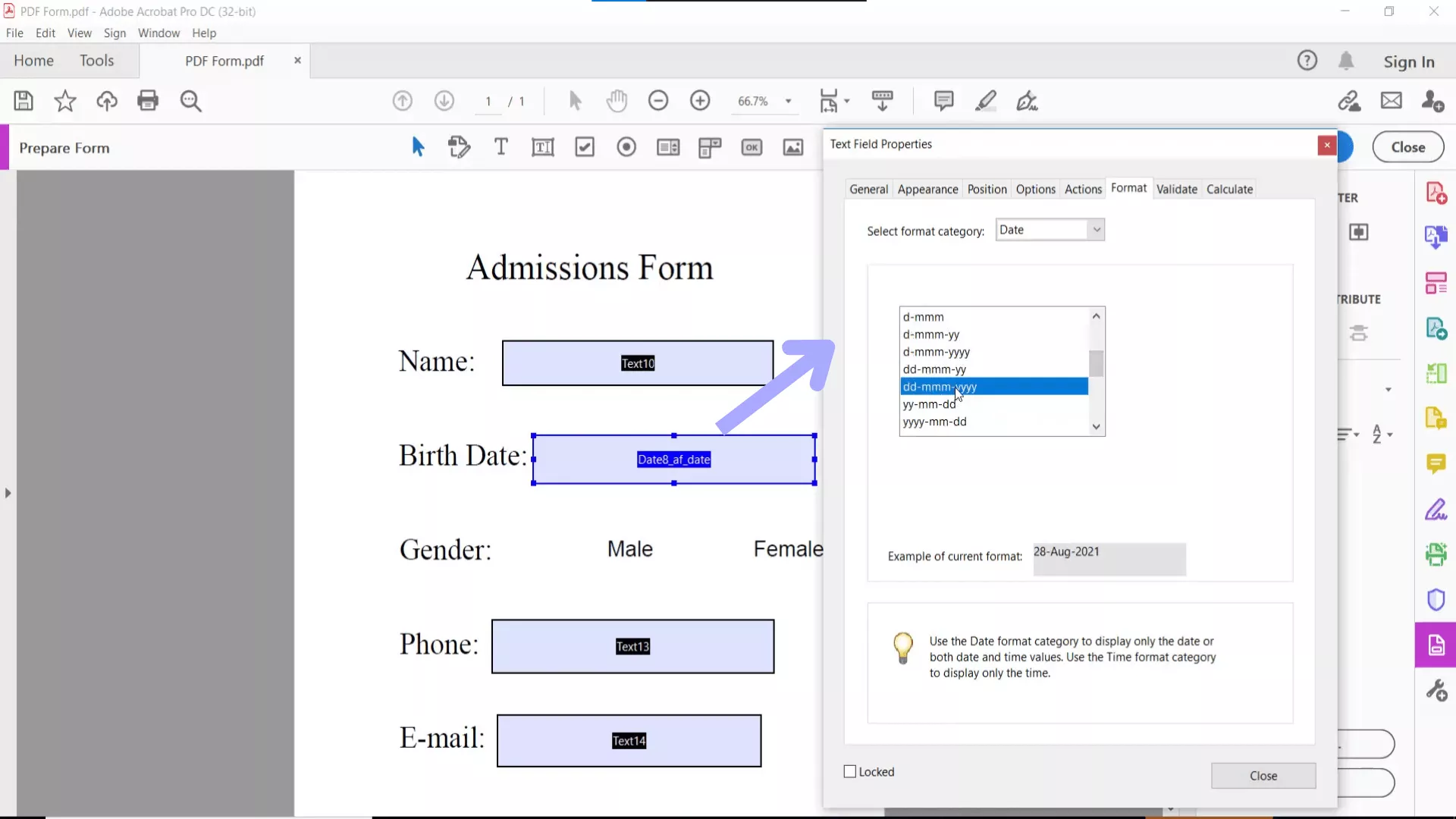Select the Add Check Box tool
The image size is (1456, 819).
585,147
